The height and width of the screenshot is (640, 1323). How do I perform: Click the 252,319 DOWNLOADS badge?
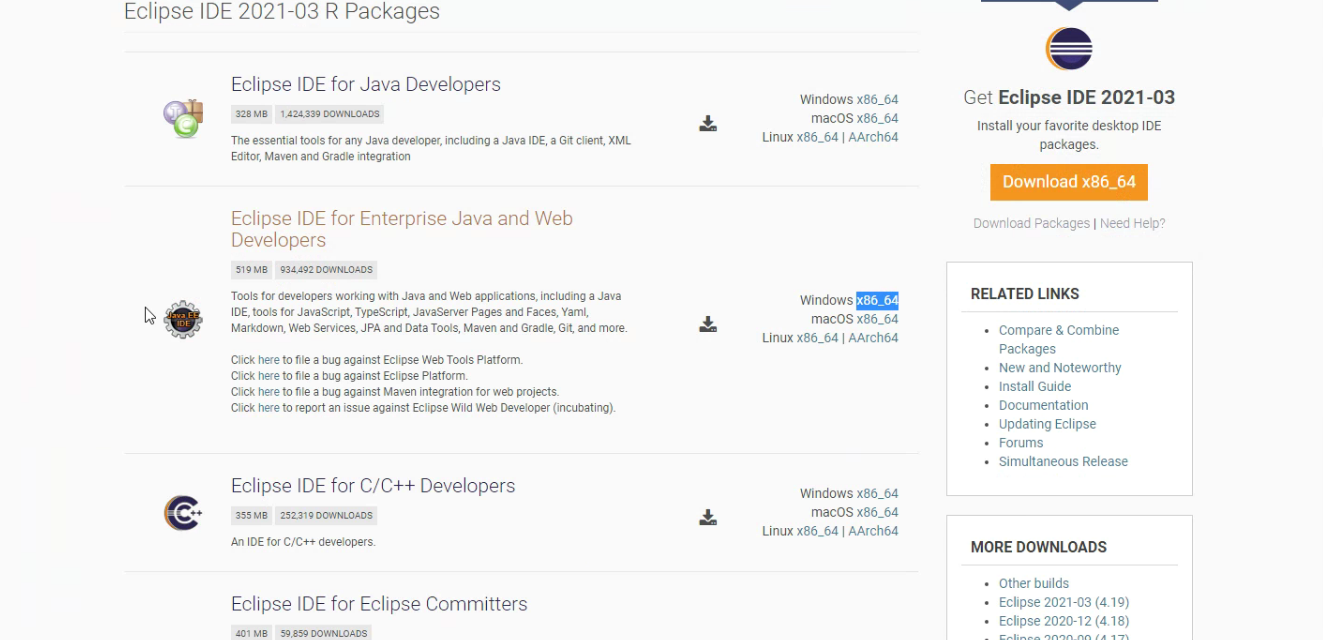click(x=326, y=516)
